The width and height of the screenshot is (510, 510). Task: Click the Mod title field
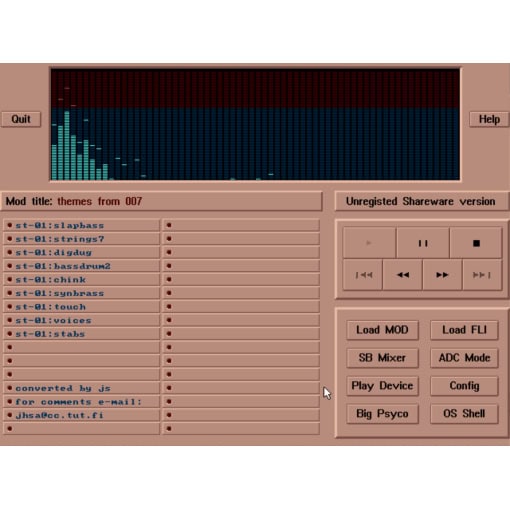click(161, 201)
